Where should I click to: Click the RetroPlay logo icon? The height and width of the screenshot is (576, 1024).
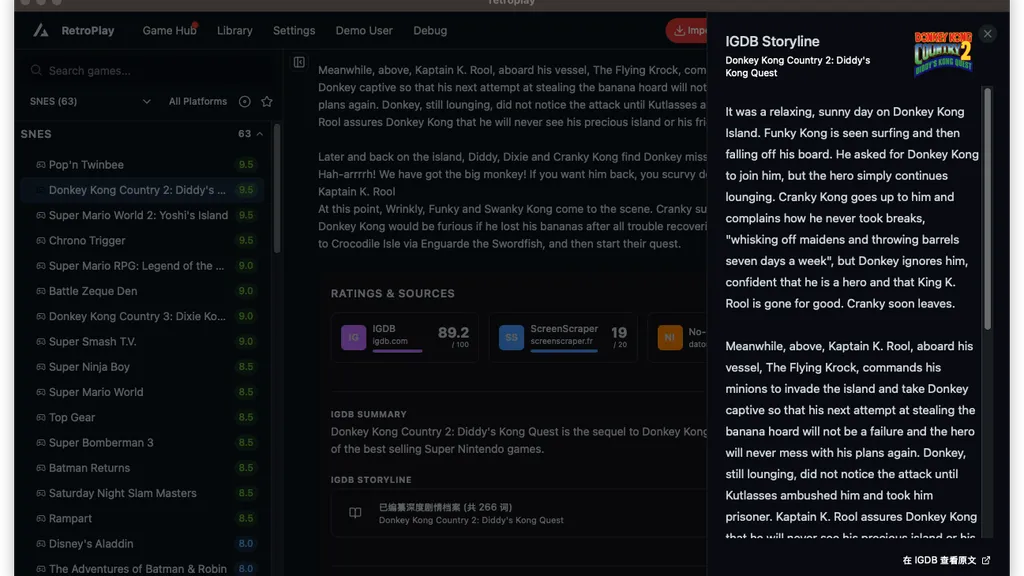40,30
